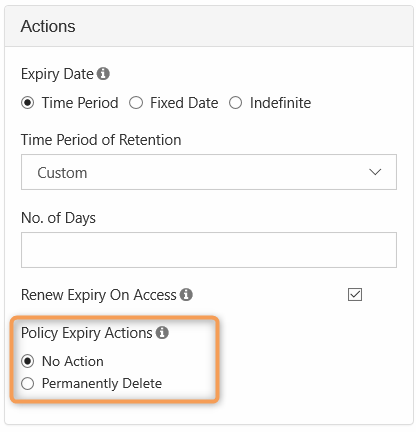The height and width of the screenshot is (432, 416).
Task: Open the Custom retention period dropdown
Action: point(209,172)
